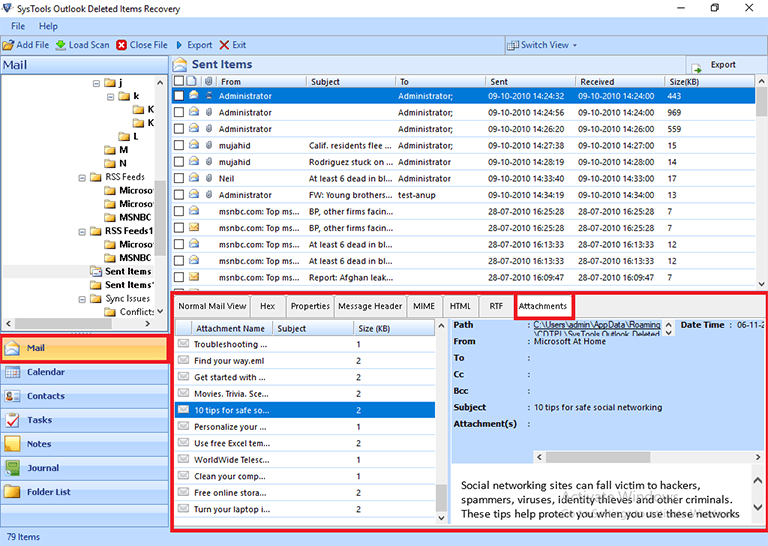Click the envelope icon of Neil's message
The height and width of the screenshot is (546, 768).
pos(194,178)
